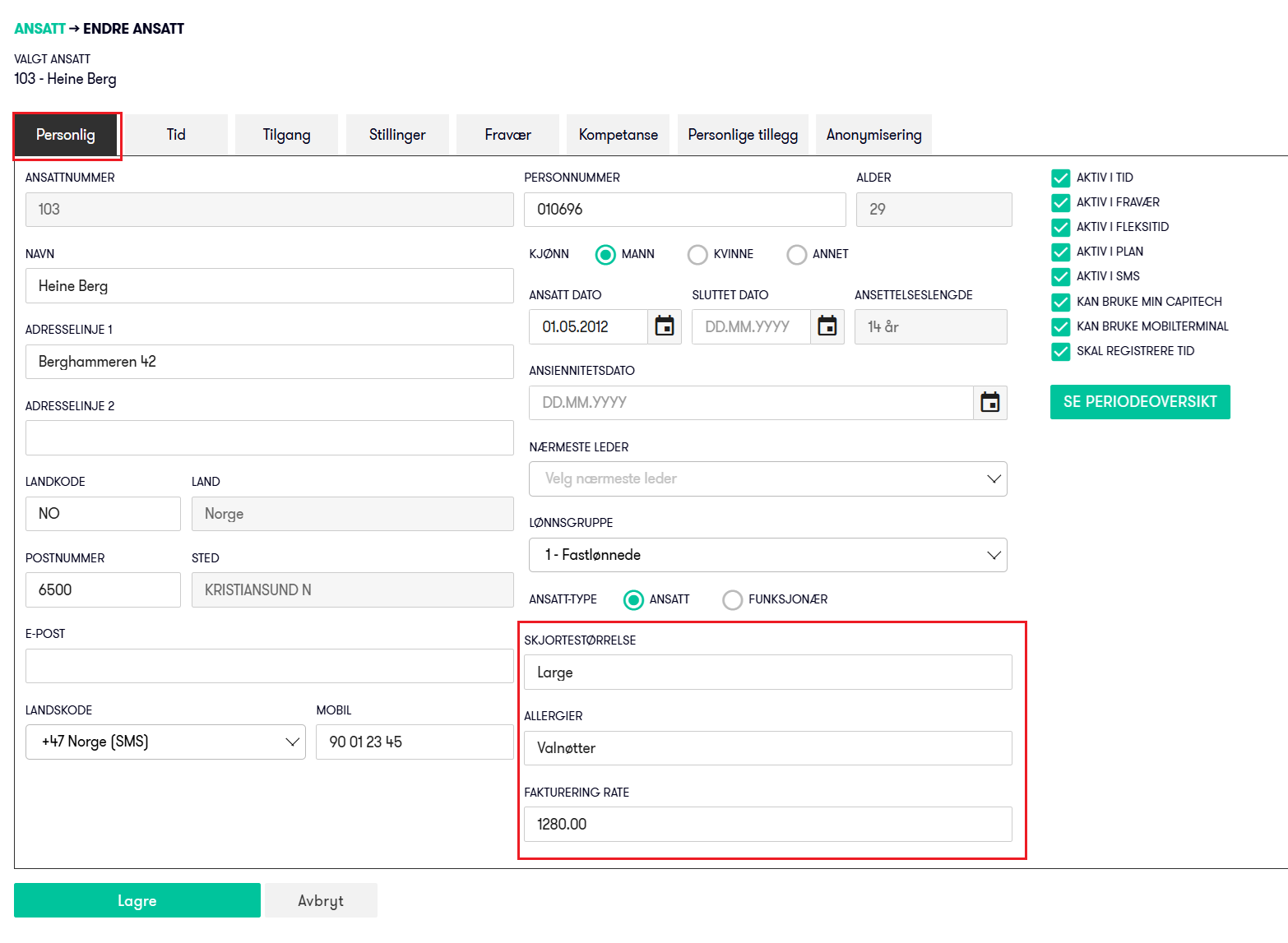
Task: Open the Kompetanse tab
Action: 619,135
